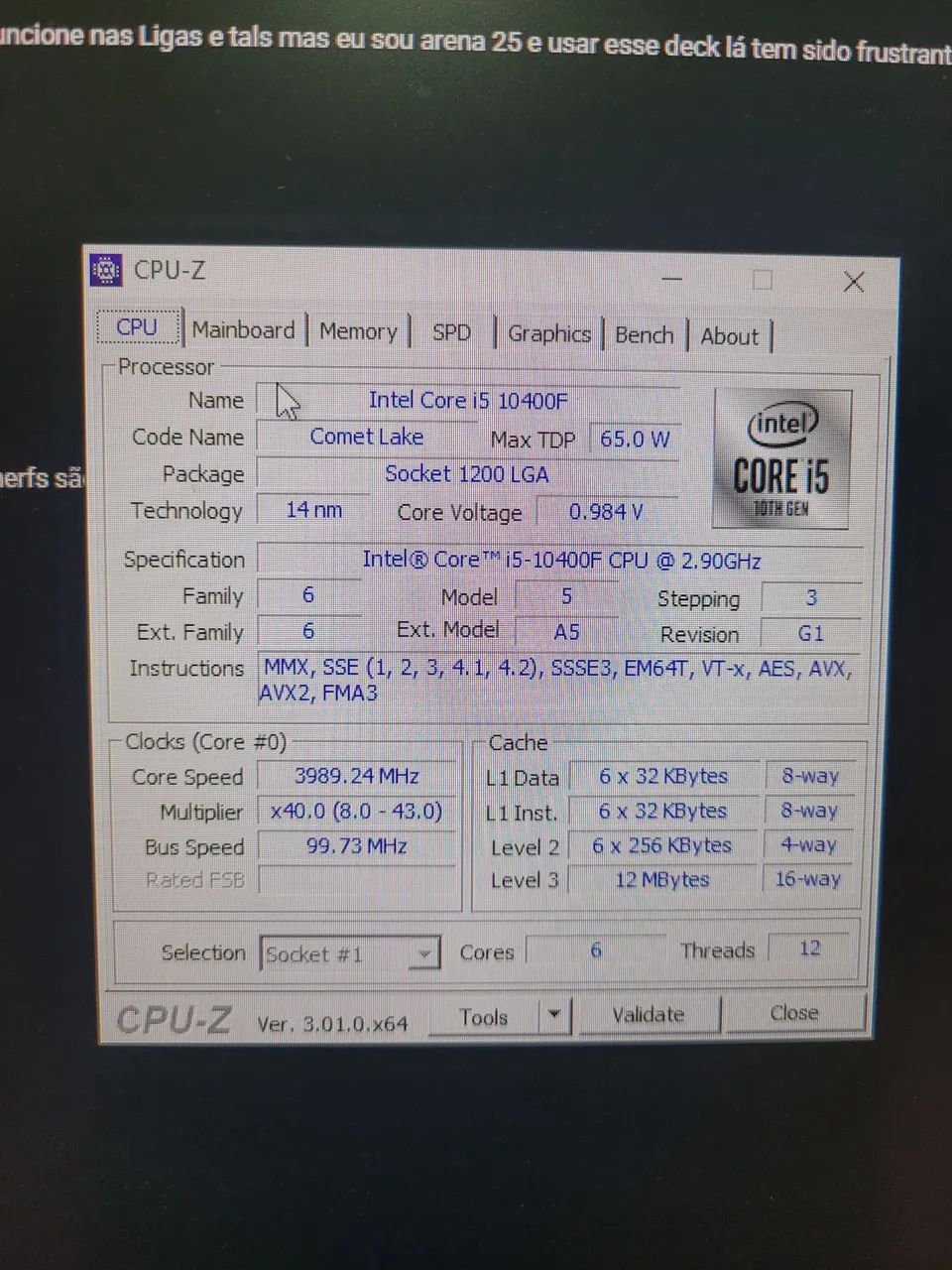Click the Code Name value Comet Lake
Image resolution: width=952 pixels, height=1270 pixels.
tap(367, 437)
